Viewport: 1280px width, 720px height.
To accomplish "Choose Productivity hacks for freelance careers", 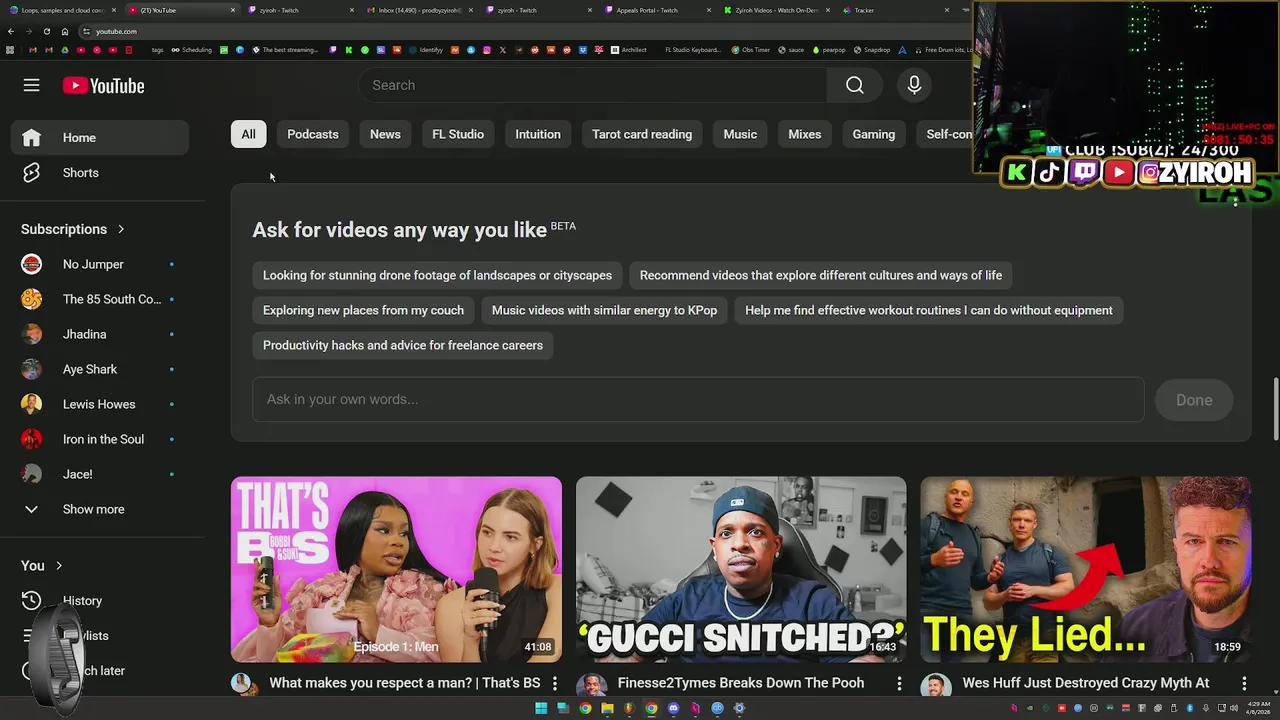I will coord(403,345).
